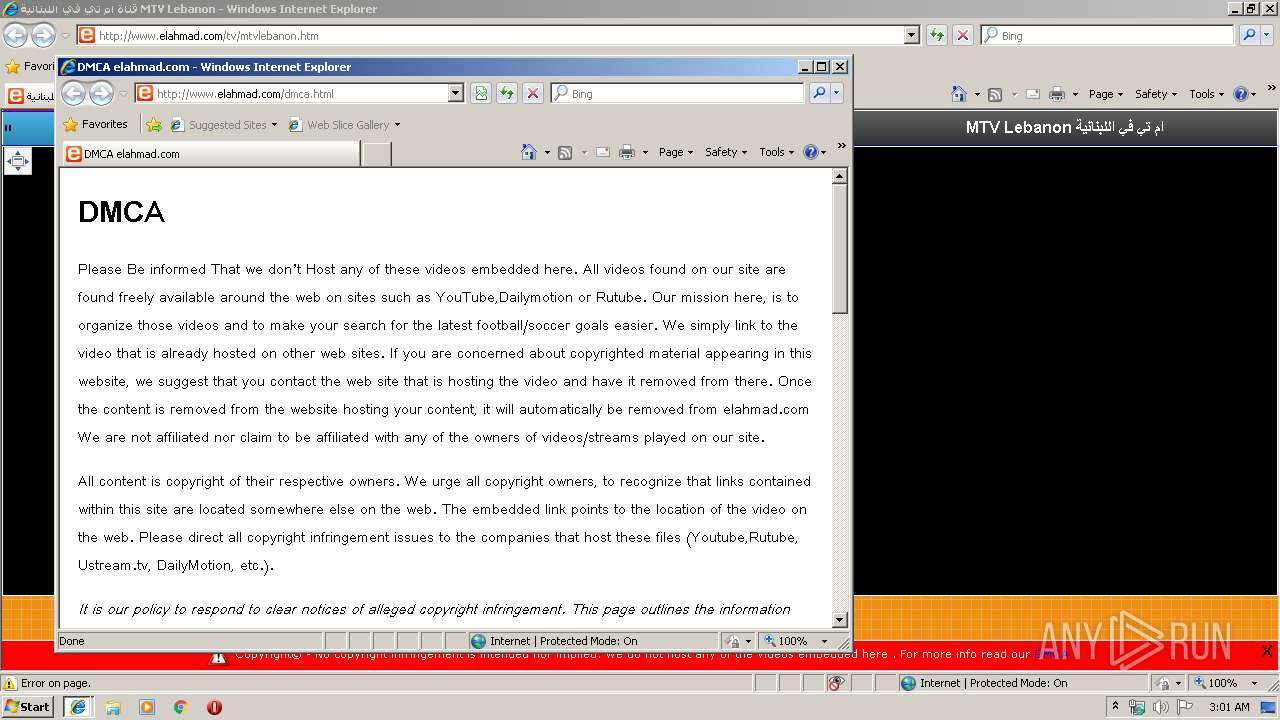
Task: Click Home icon in MTV Lebanon window
Action: pos(959,94)
